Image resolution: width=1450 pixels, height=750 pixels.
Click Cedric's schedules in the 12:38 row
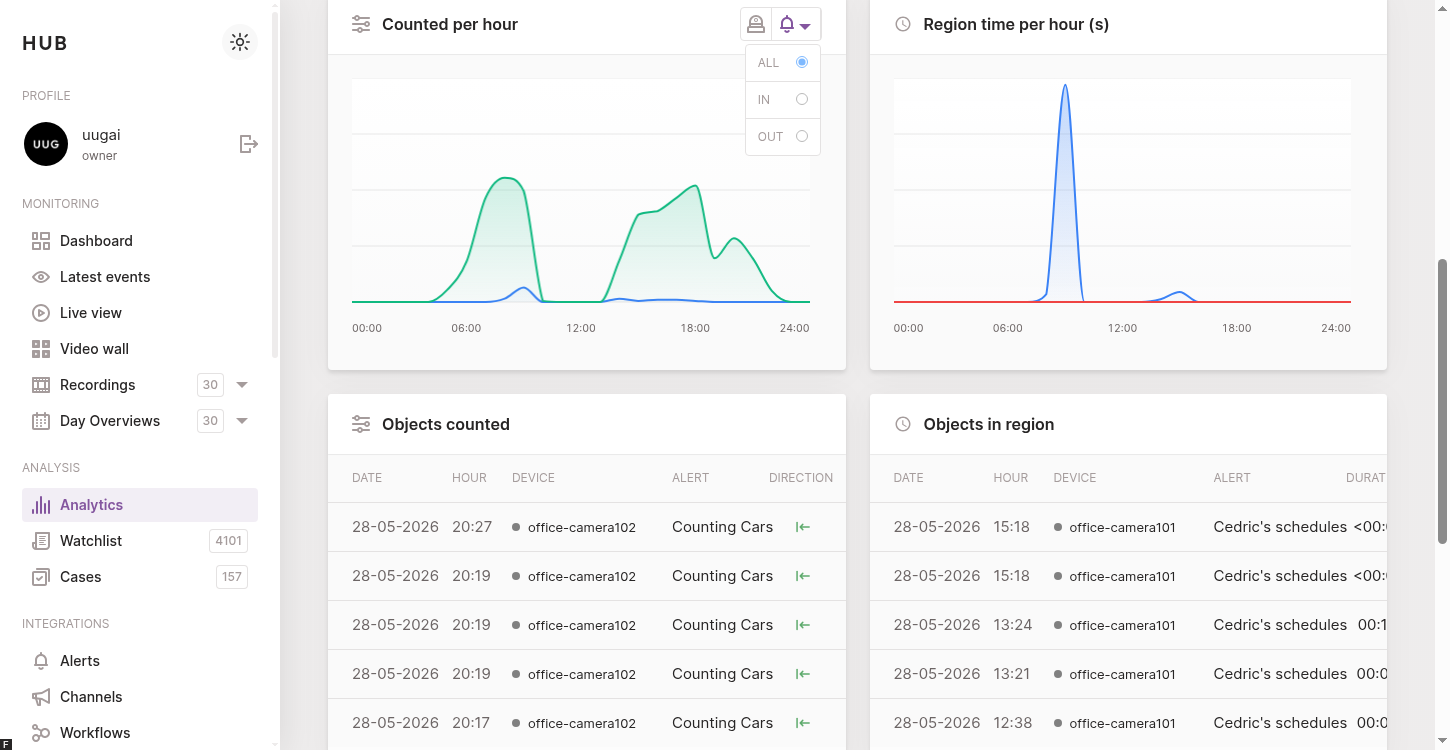coord(1280,723)
